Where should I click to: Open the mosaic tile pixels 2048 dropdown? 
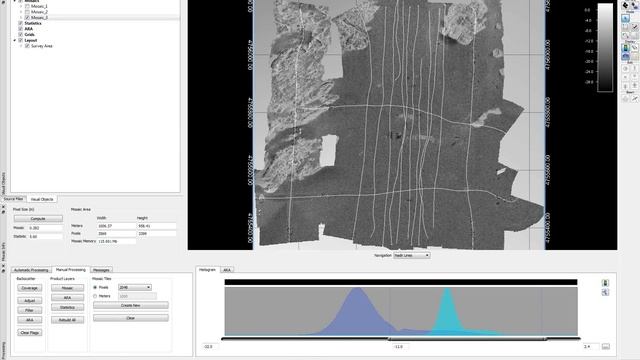point(135,287)
